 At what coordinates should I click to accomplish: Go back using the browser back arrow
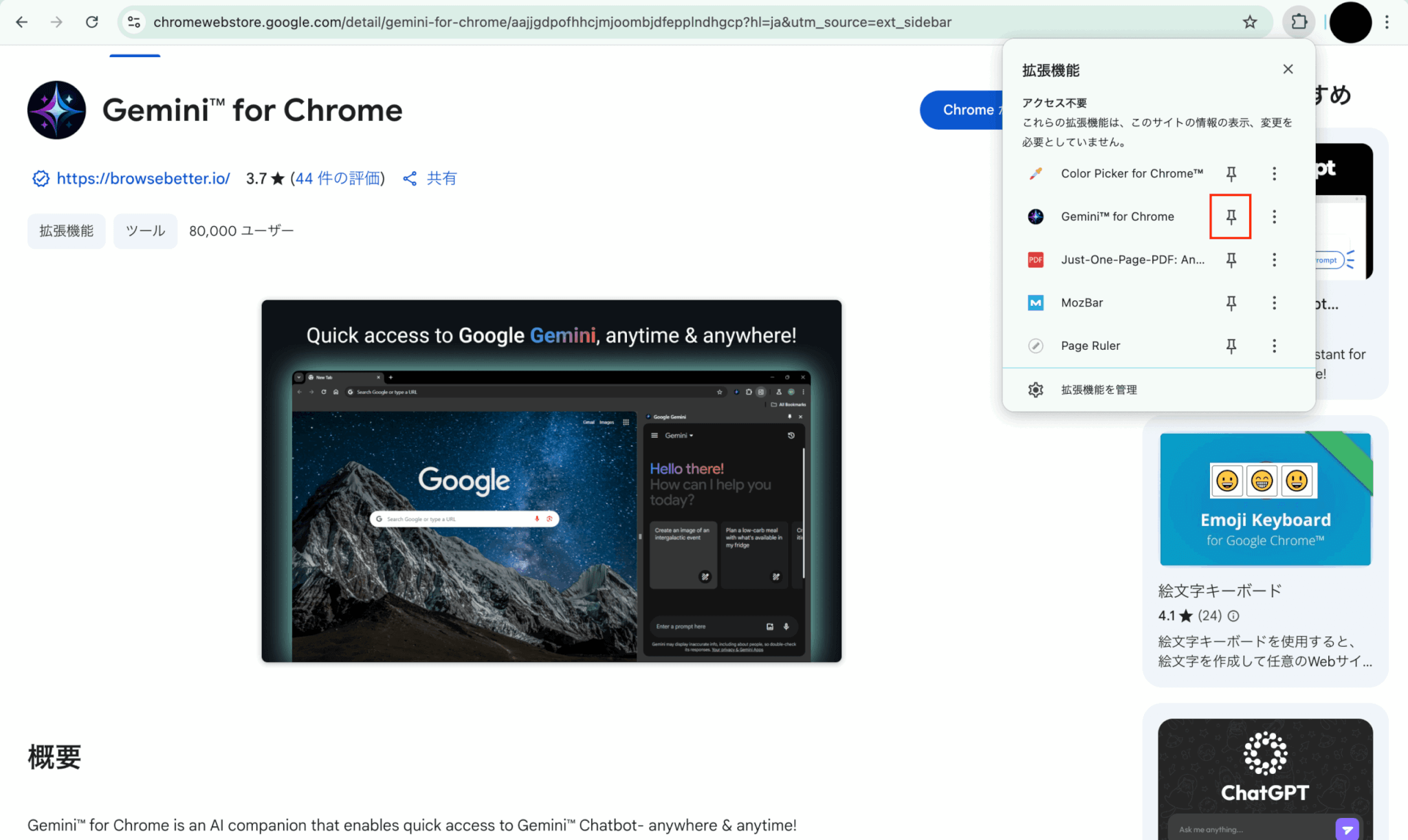(x=21, y=22)
